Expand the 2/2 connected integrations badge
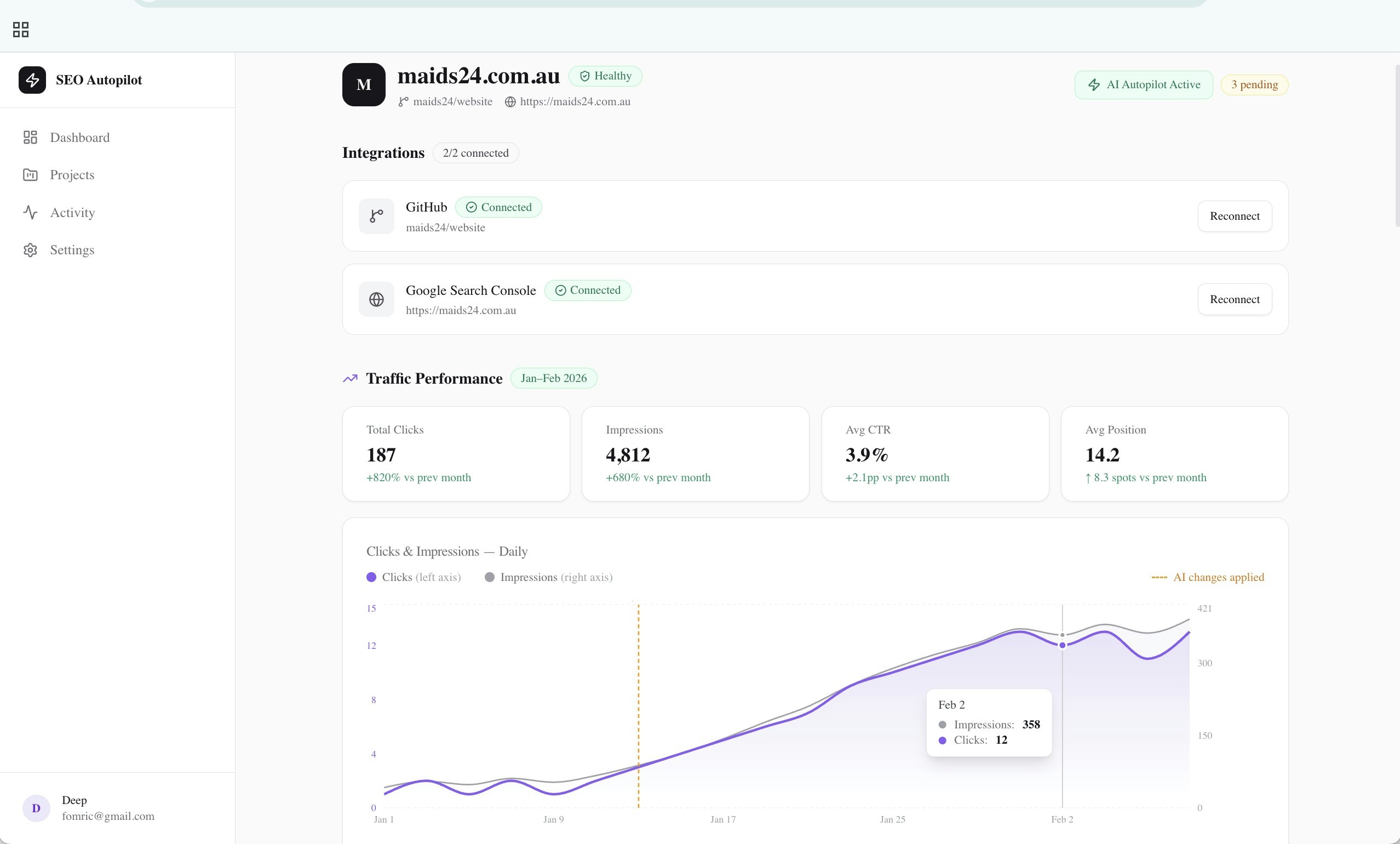The height and width of the screenshot is (844, 1400). 475,152
